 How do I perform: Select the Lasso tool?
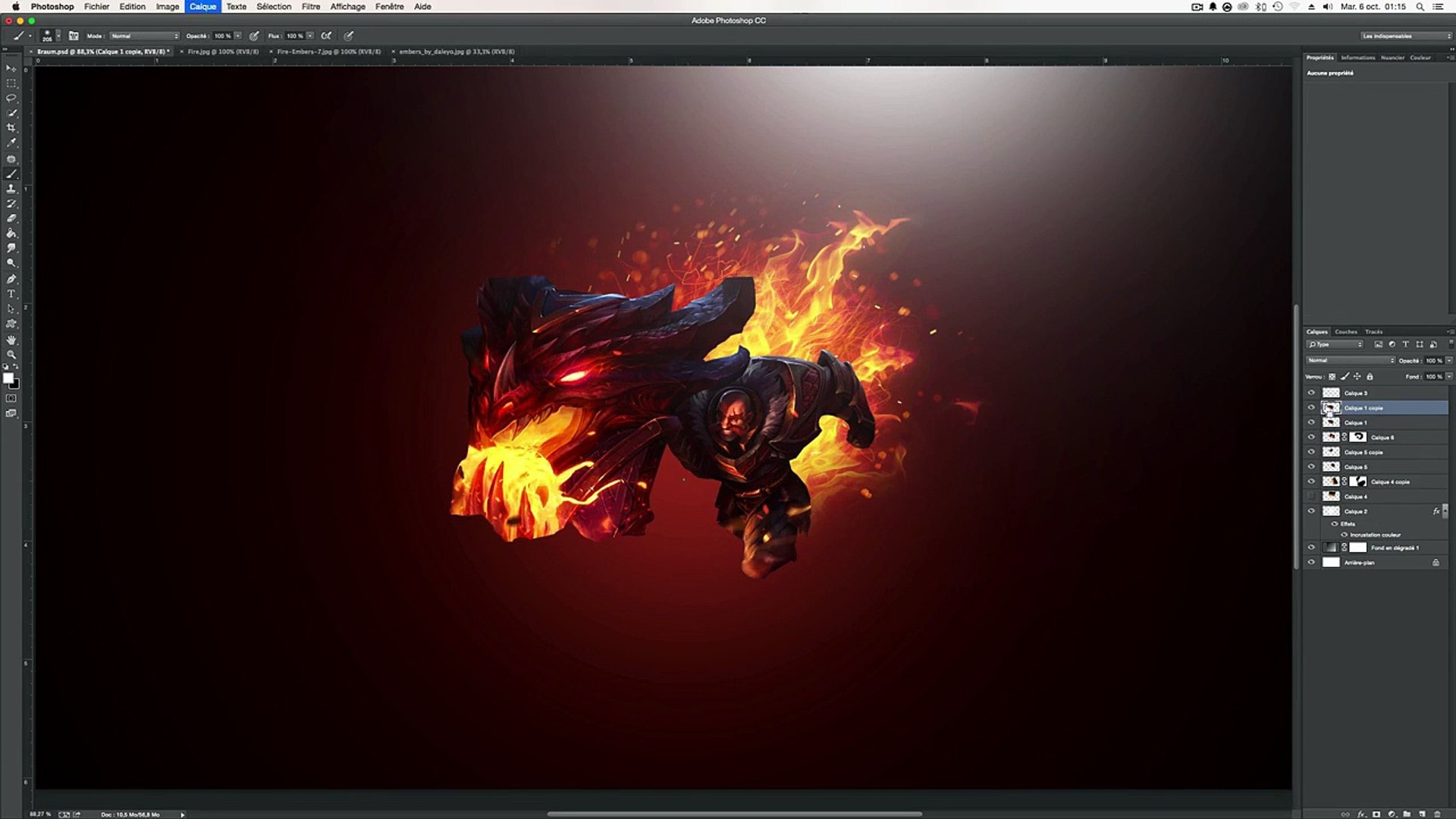11,98
